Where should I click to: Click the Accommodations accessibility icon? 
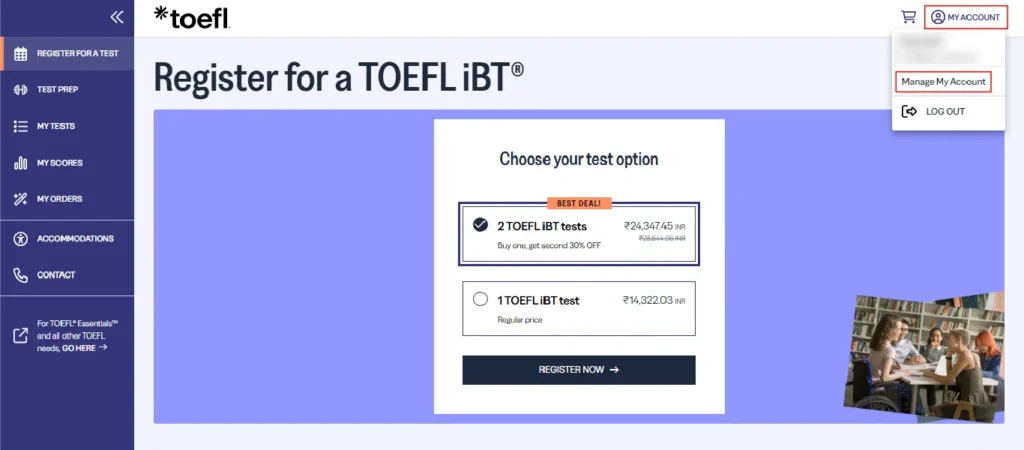20,239
